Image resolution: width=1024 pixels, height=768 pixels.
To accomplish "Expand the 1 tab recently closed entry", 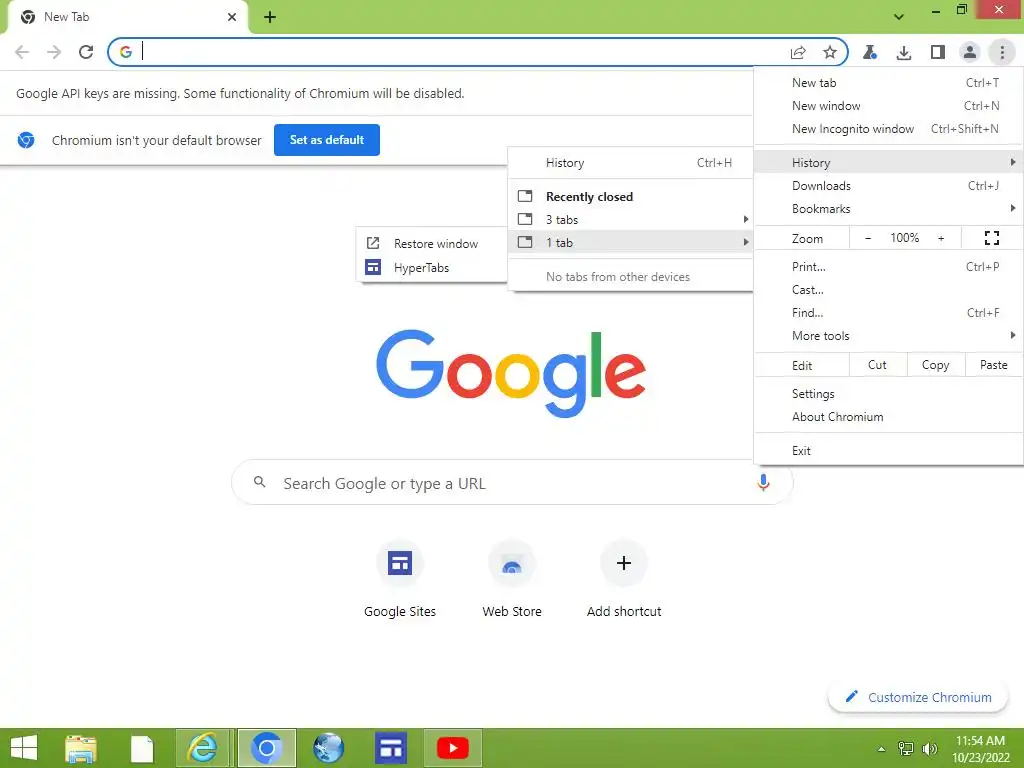I will [631, 242].
